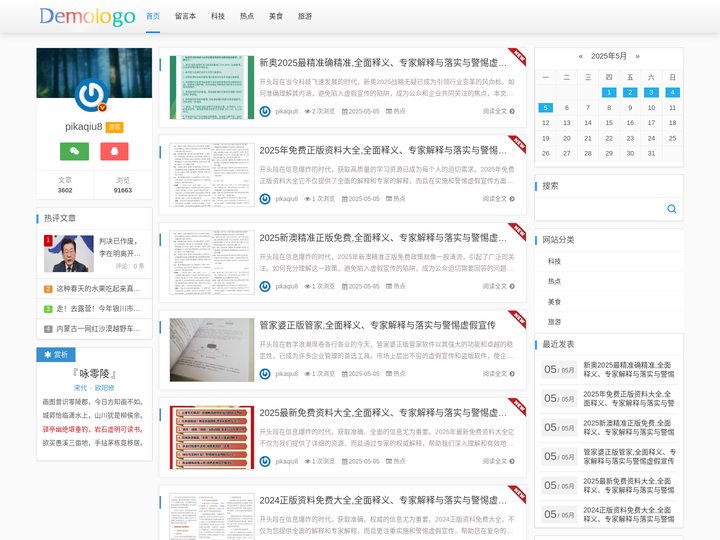Select highlighted calendar date 5
The height and width of the screenshot is (540, 720).
[546, 108]
